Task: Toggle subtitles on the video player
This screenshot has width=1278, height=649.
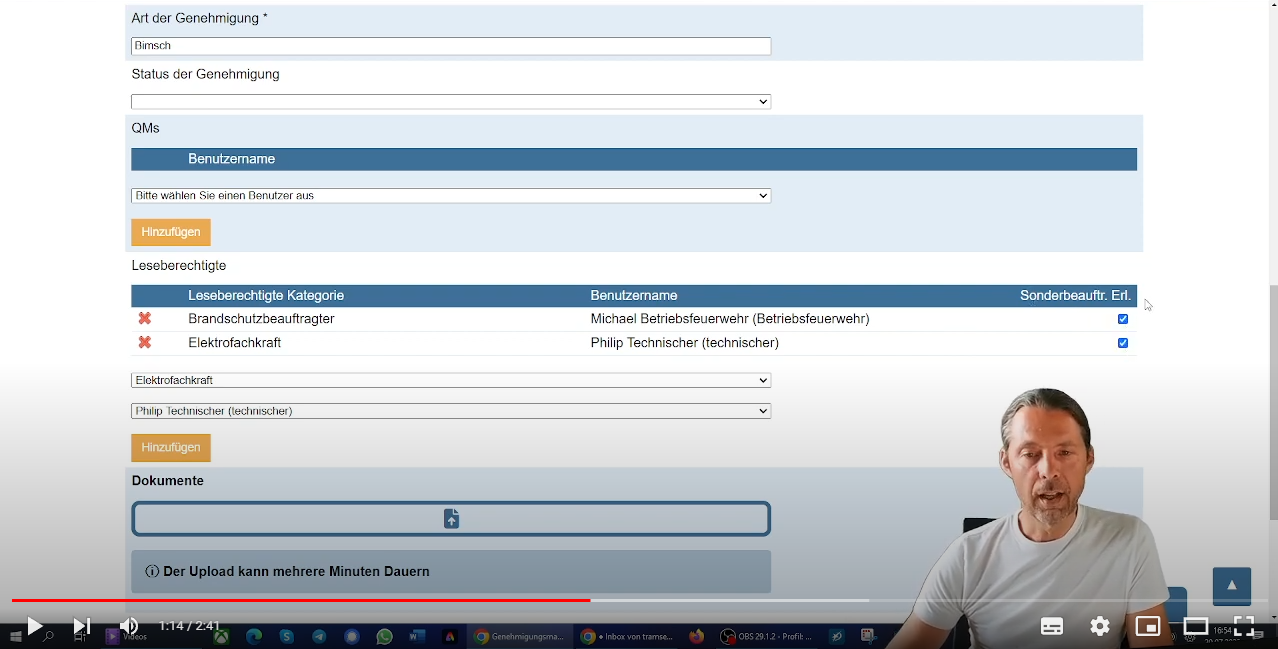Action: tap(1052, 627)
